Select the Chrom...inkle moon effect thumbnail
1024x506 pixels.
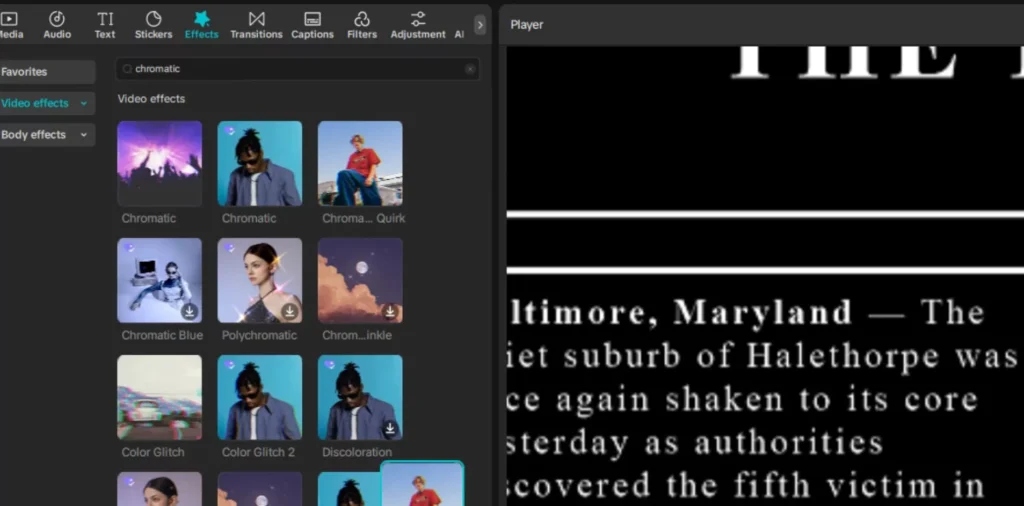[x=360, y=280]
